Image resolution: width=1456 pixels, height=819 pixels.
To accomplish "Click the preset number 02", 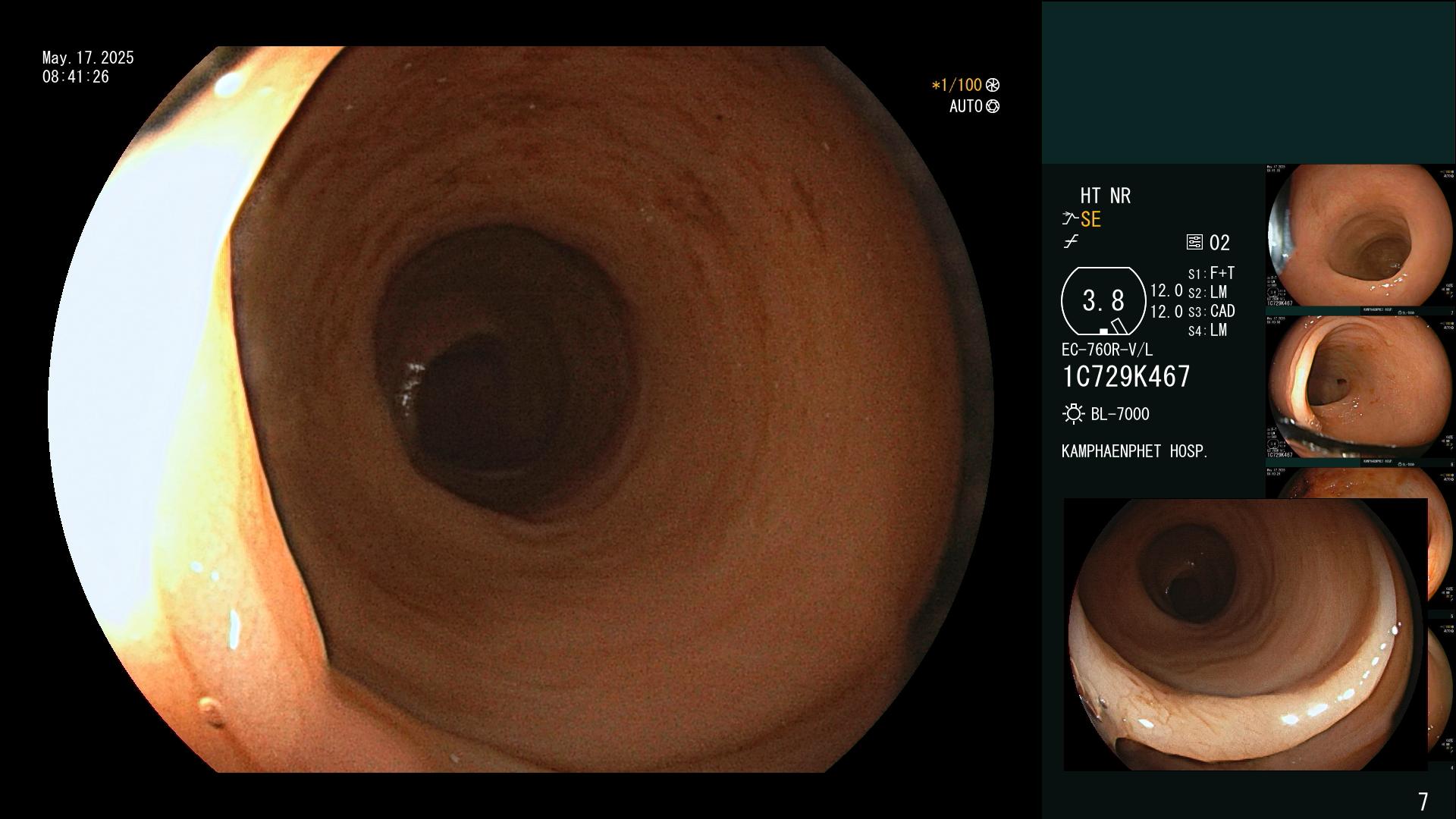I will (1219, 243).
